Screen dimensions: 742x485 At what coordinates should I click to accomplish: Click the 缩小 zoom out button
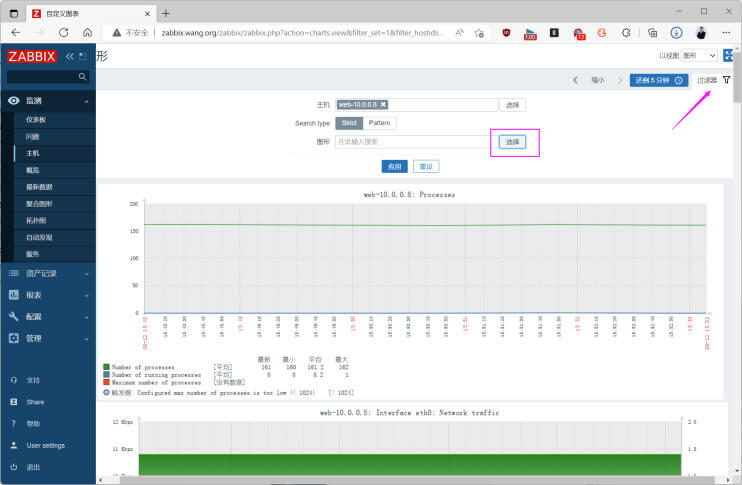pos(598,80)
